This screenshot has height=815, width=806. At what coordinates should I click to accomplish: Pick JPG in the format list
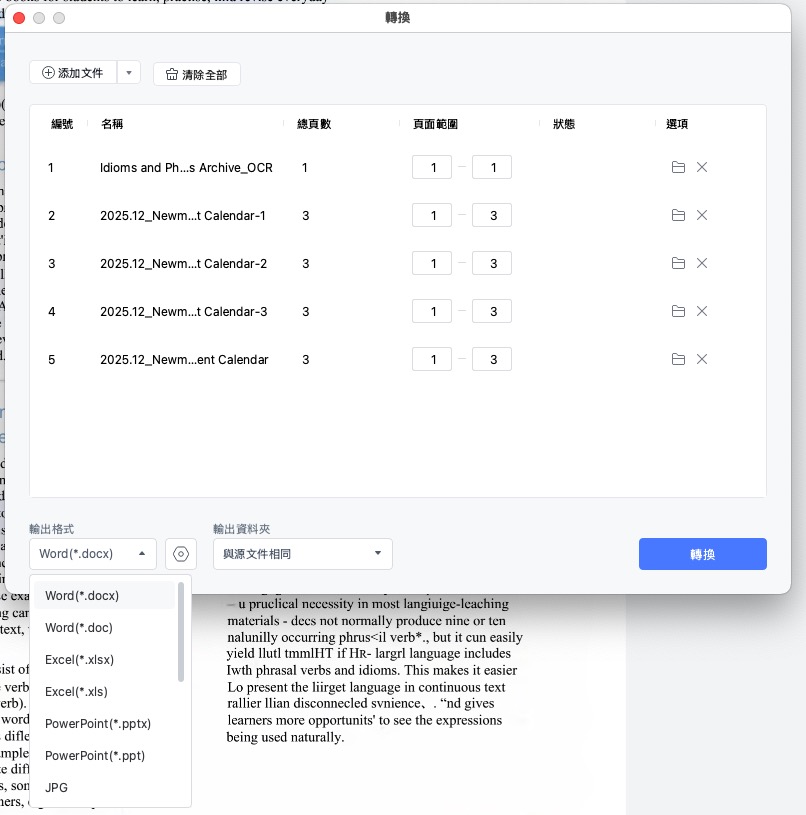[x=57, y=787]
